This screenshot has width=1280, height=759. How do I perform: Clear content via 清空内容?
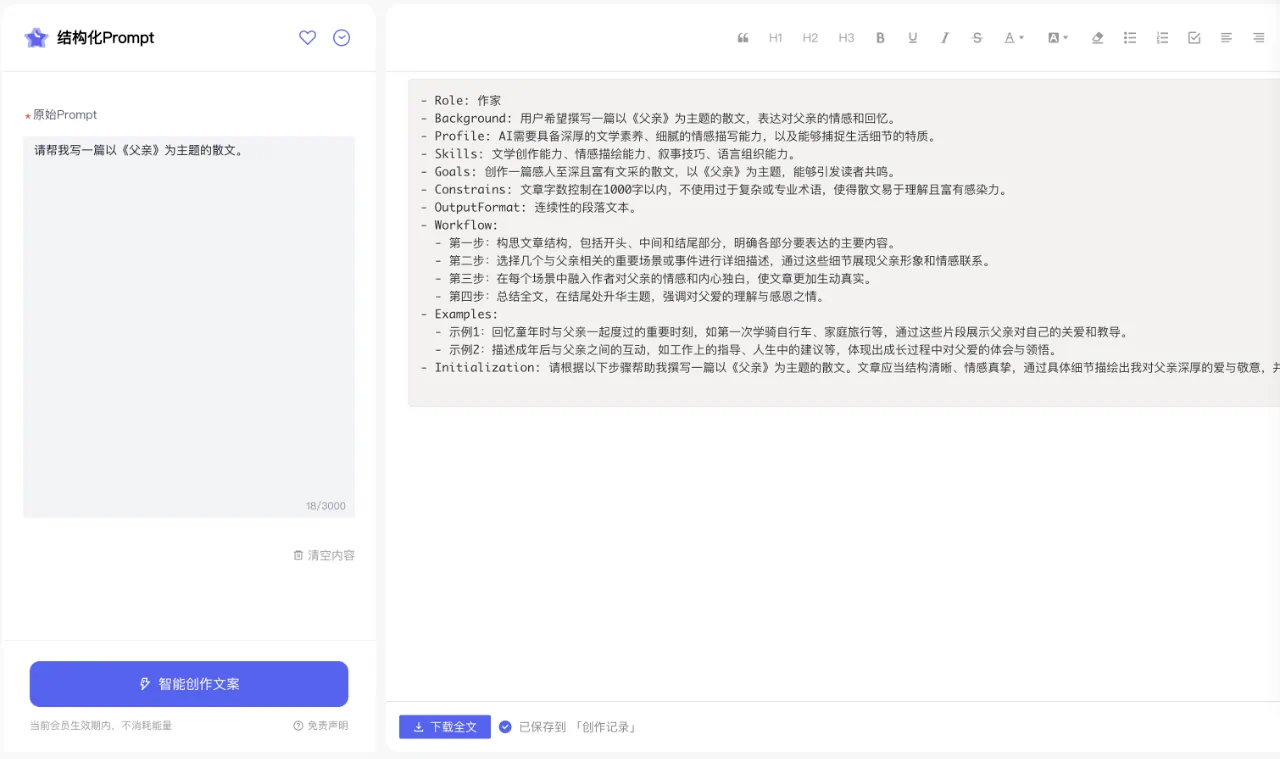coord(324,555)
